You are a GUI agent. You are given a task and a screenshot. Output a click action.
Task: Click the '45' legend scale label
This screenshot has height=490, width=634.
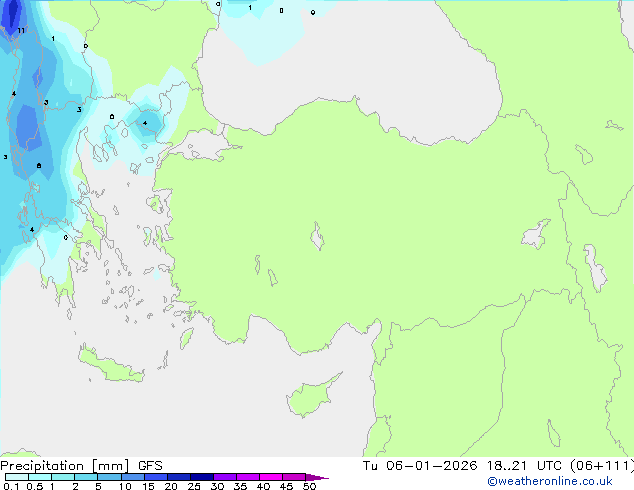pyautogui.click(x=286, y=486)
